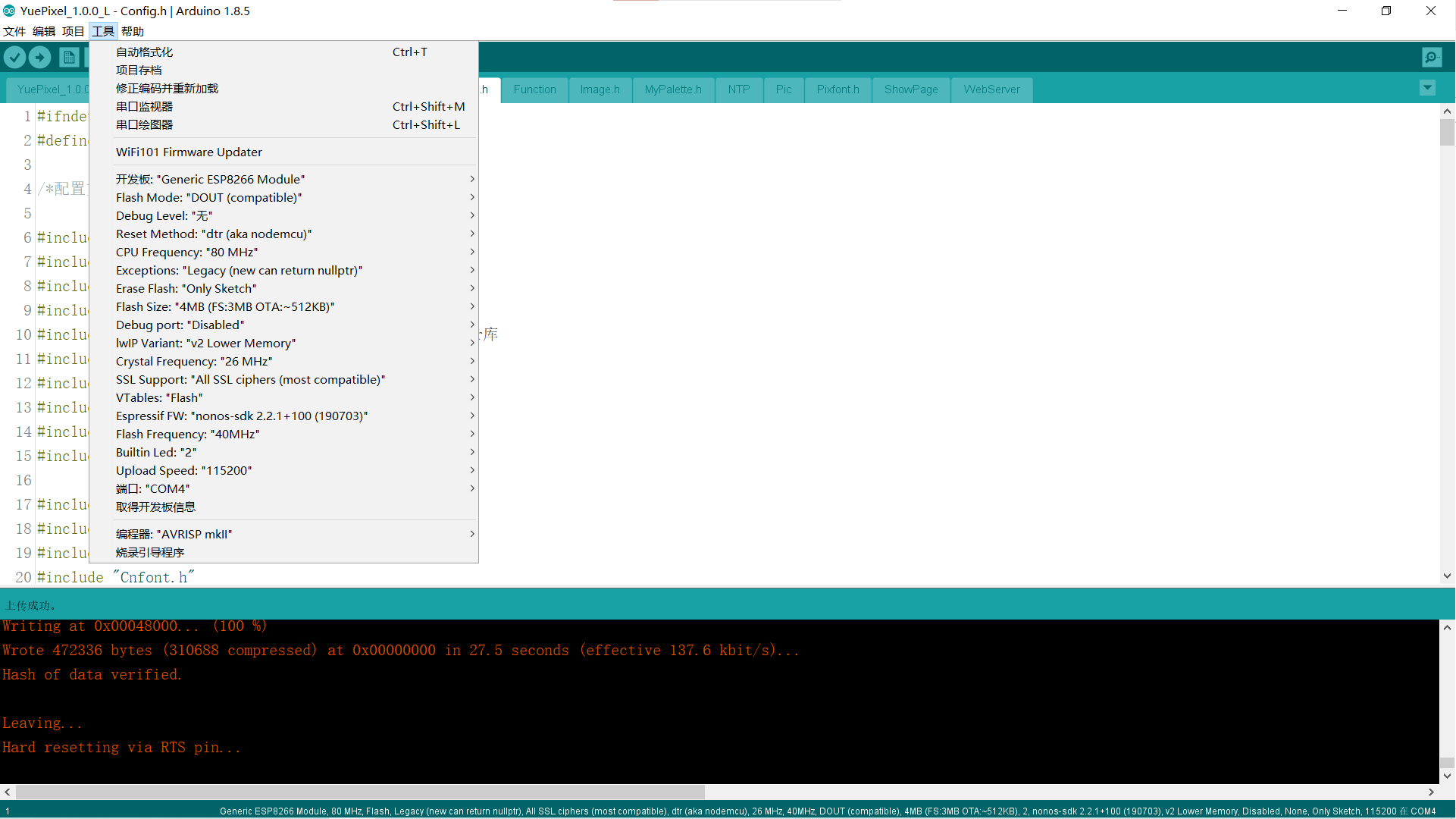Switch to the WebServer tab

point(991,89)
